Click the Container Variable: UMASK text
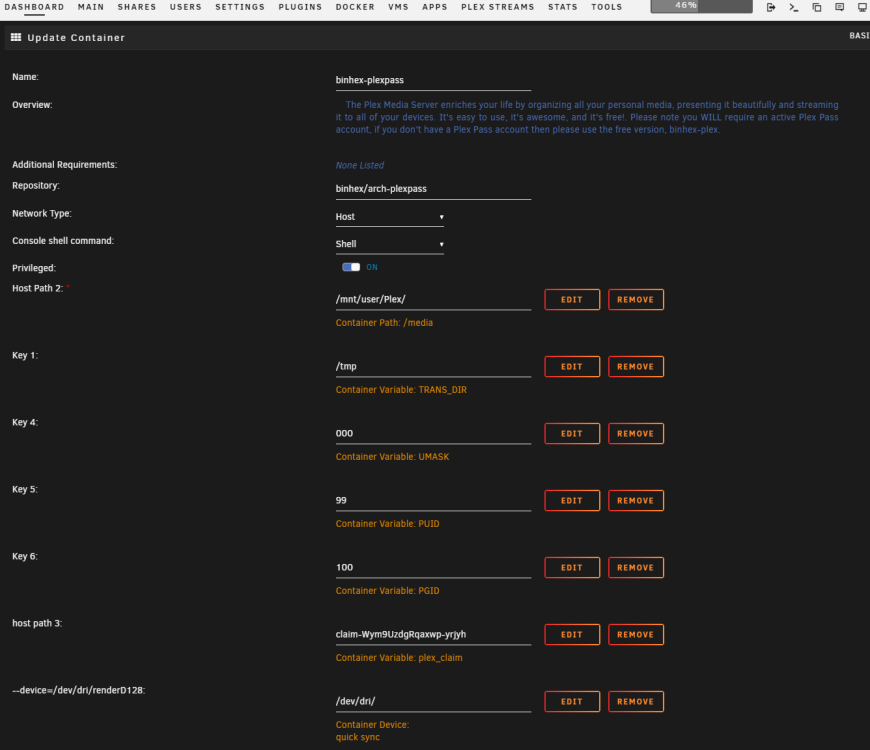 [x=392, y=457]
